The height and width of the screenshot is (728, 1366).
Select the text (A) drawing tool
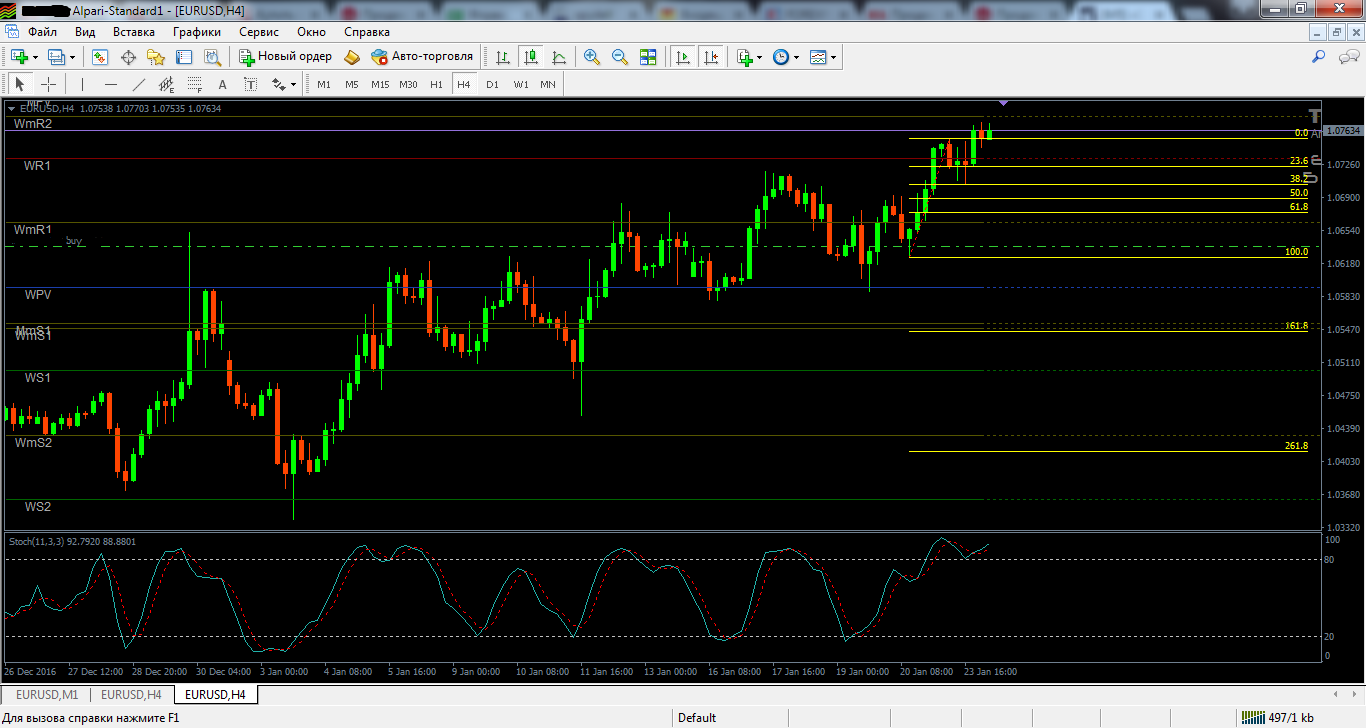[x=222, y=84]
